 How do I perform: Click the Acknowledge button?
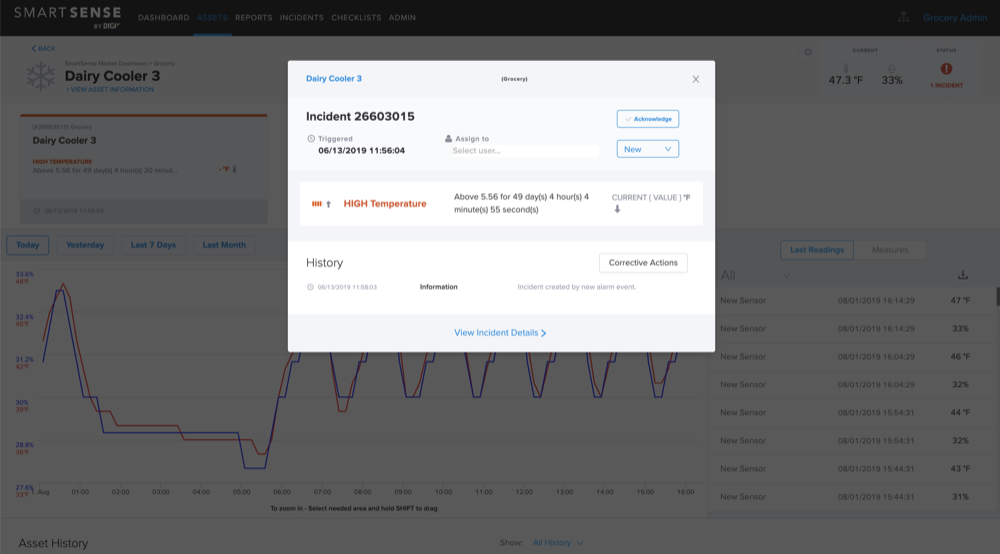click(647, 119)
